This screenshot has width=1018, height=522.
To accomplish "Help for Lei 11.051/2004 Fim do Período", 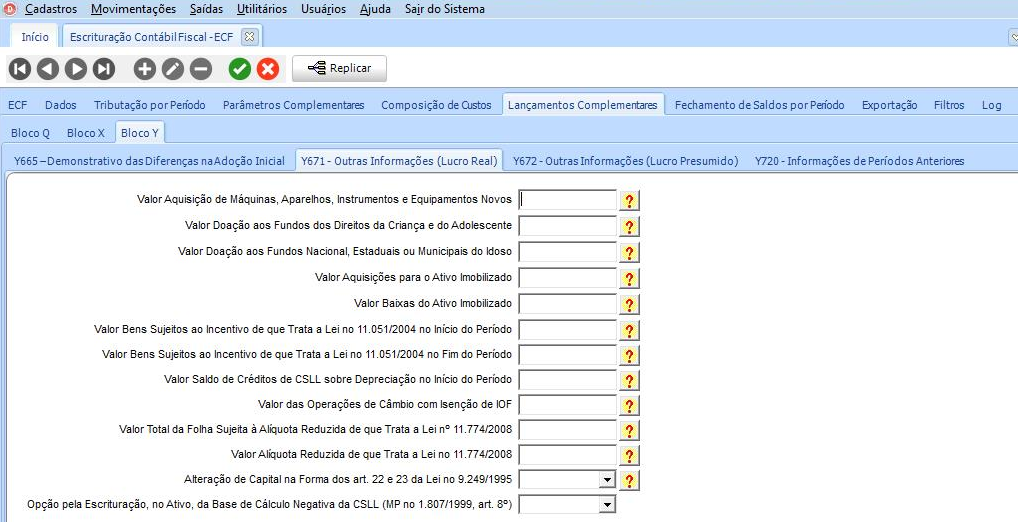I will [629, 356].
